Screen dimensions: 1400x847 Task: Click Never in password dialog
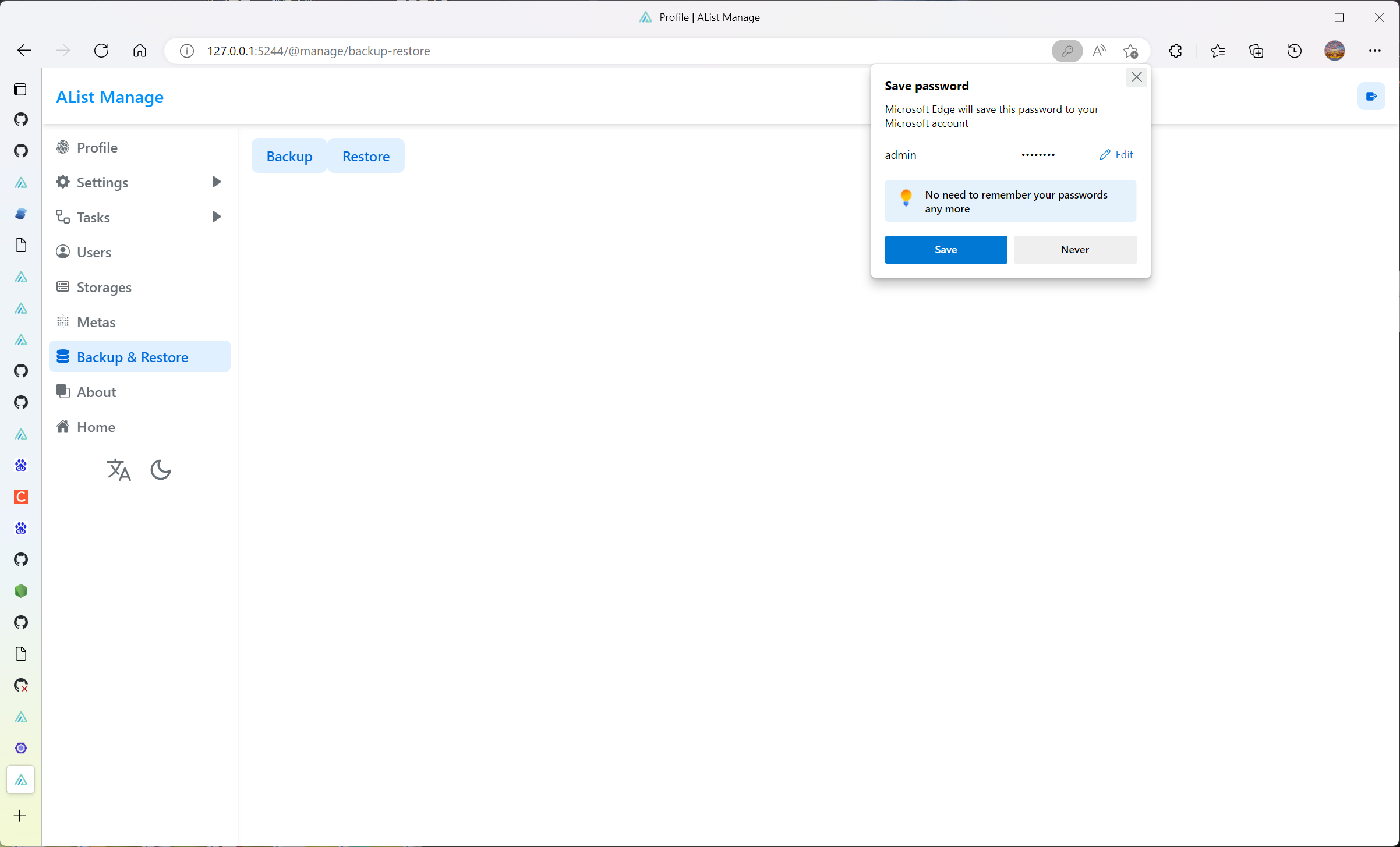[1075, 250]
